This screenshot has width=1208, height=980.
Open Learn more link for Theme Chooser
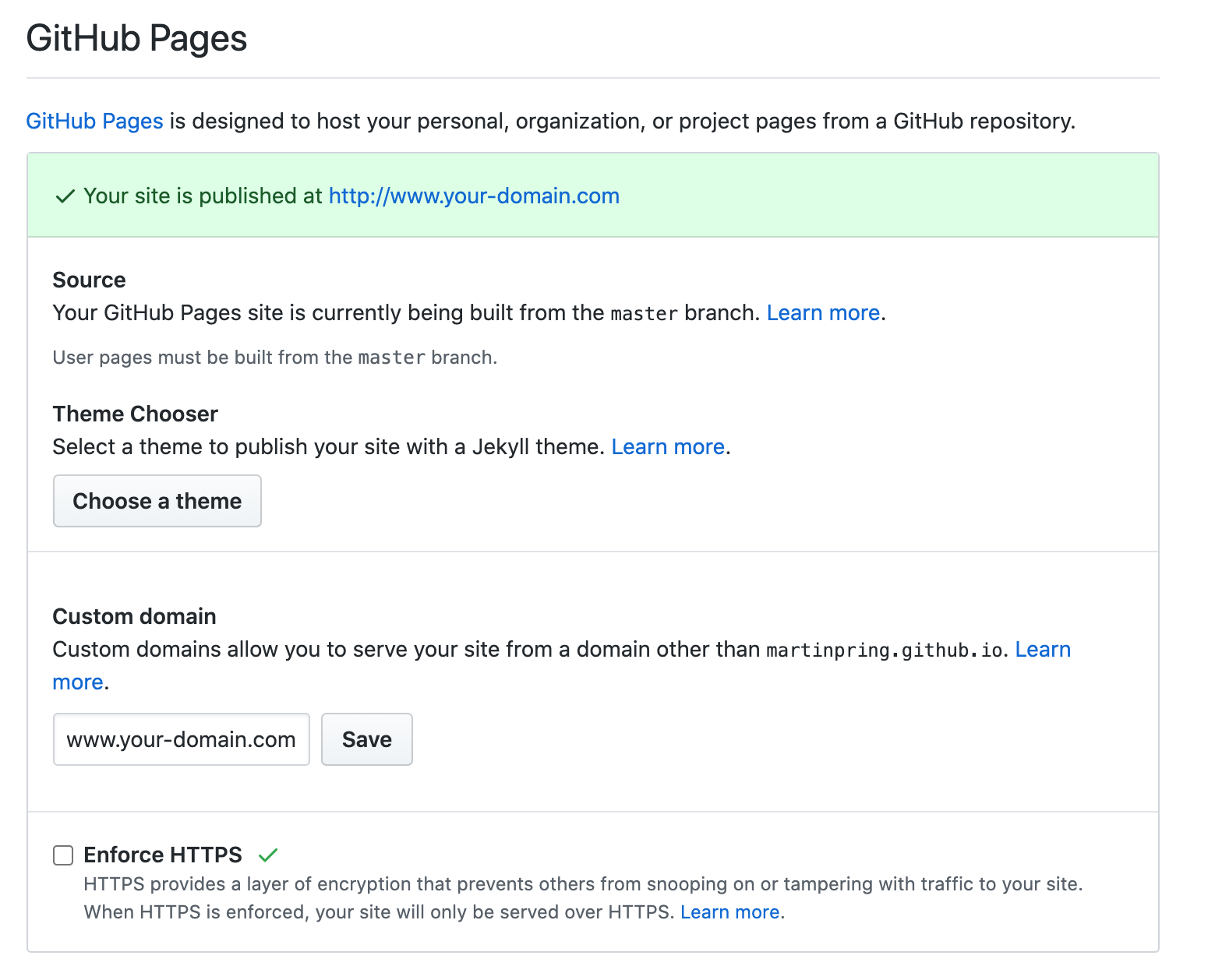coord(668,447)
